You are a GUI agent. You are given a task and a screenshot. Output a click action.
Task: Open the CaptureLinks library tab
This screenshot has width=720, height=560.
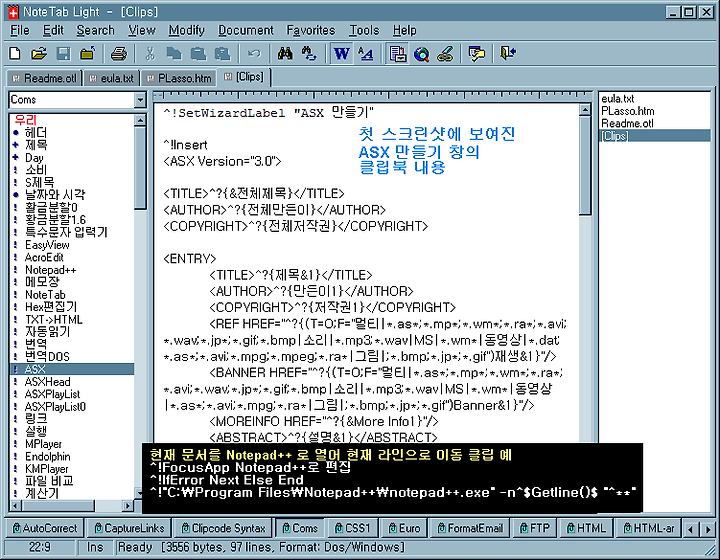(x=129, y=528)
